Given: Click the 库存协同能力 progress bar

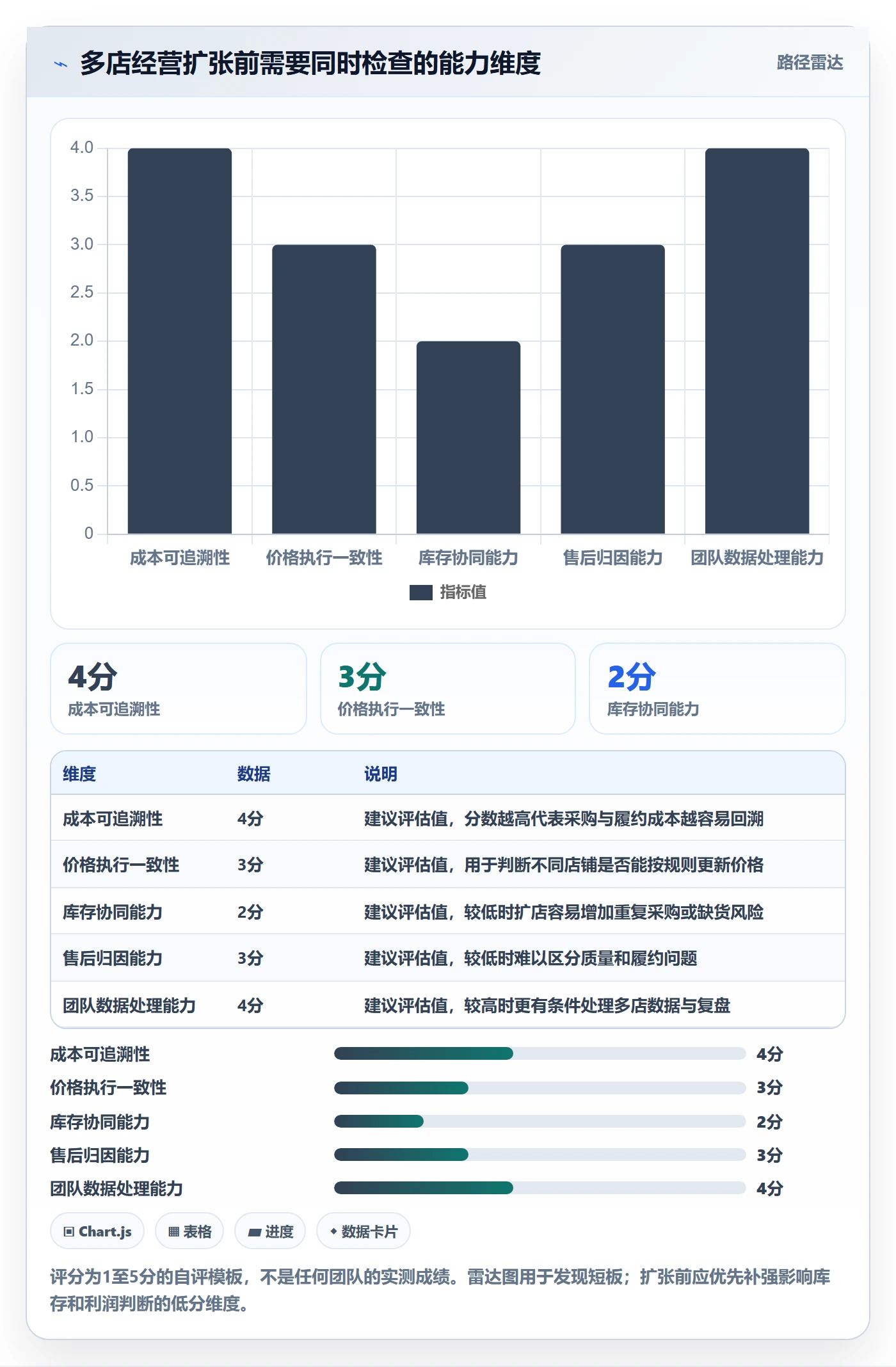Looking at the screenshot, I should click(540, 1121).
